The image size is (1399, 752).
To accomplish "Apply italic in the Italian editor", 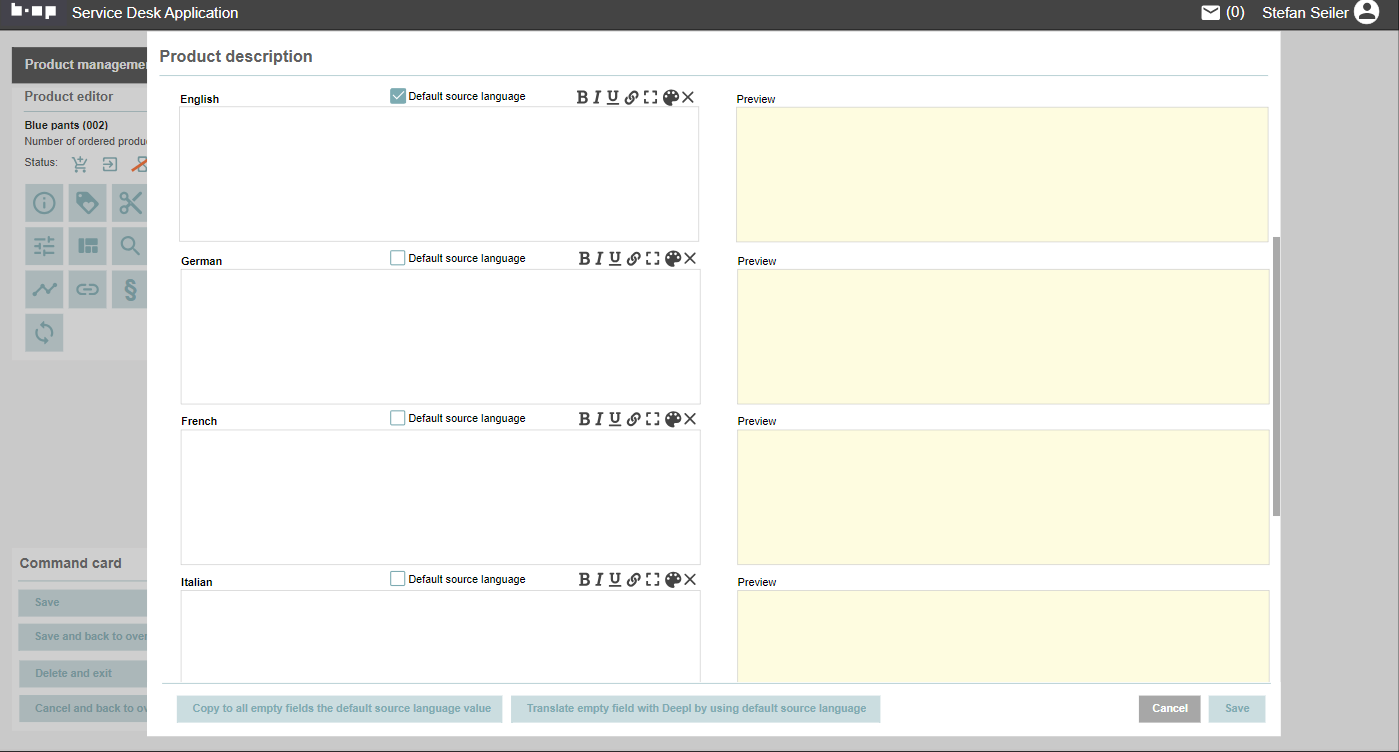I will (x=599, y=580).
